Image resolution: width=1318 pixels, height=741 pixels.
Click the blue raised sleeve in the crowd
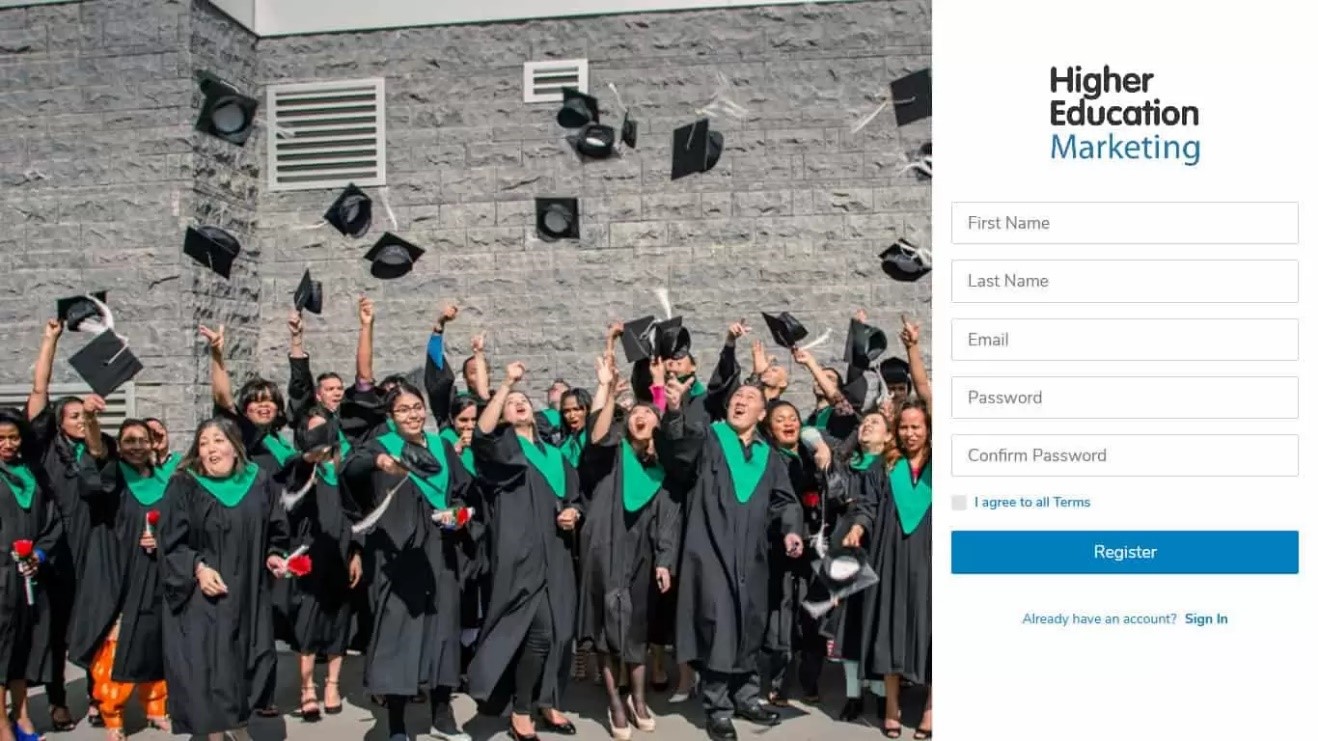coord(435,350)
